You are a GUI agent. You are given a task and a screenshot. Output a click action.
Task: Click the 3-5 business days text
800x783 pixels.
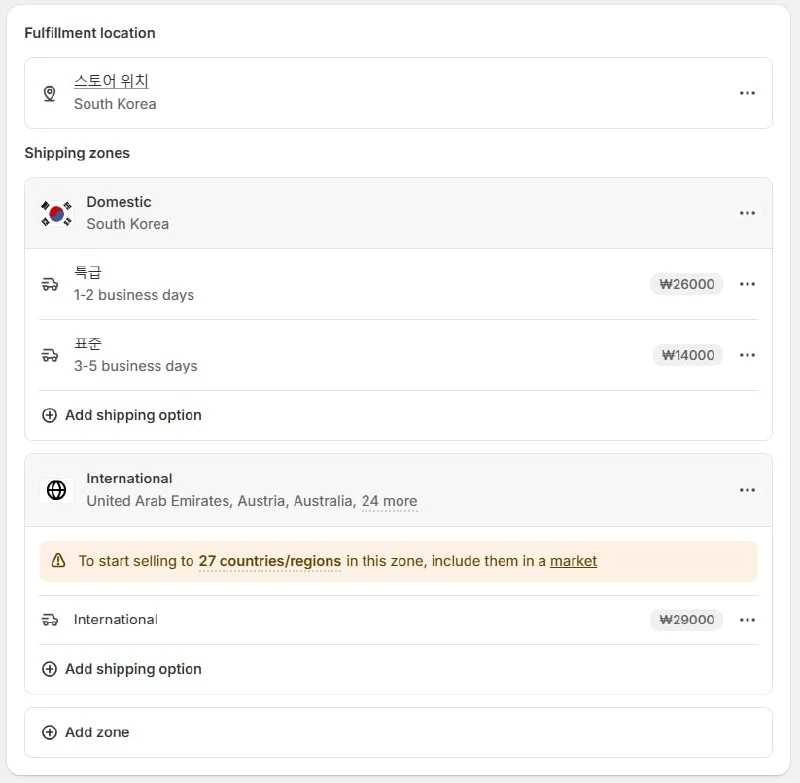tap(136, 366)
